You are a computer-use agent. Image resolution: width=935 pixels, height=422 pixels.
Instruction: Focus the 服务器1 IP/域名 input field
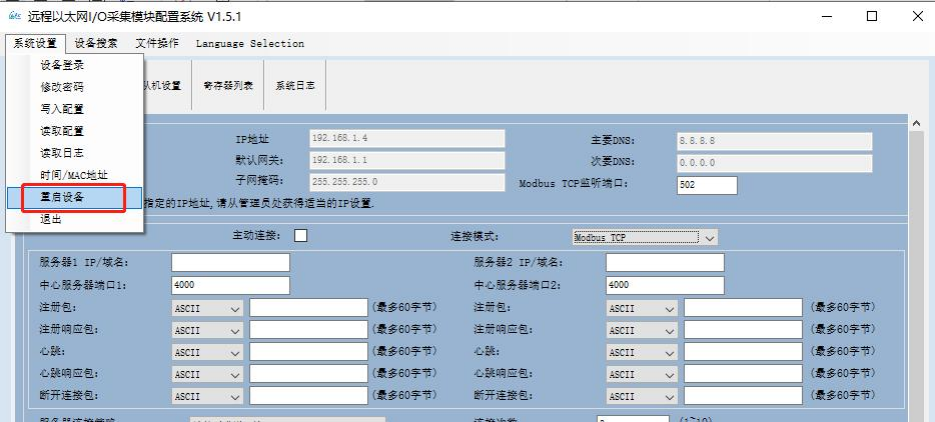[x=230, y=262]
